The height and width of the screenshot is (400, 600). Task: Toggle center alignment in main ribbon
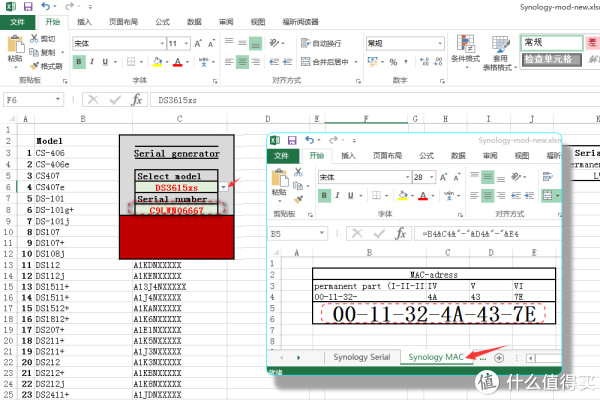pos(242,62)
